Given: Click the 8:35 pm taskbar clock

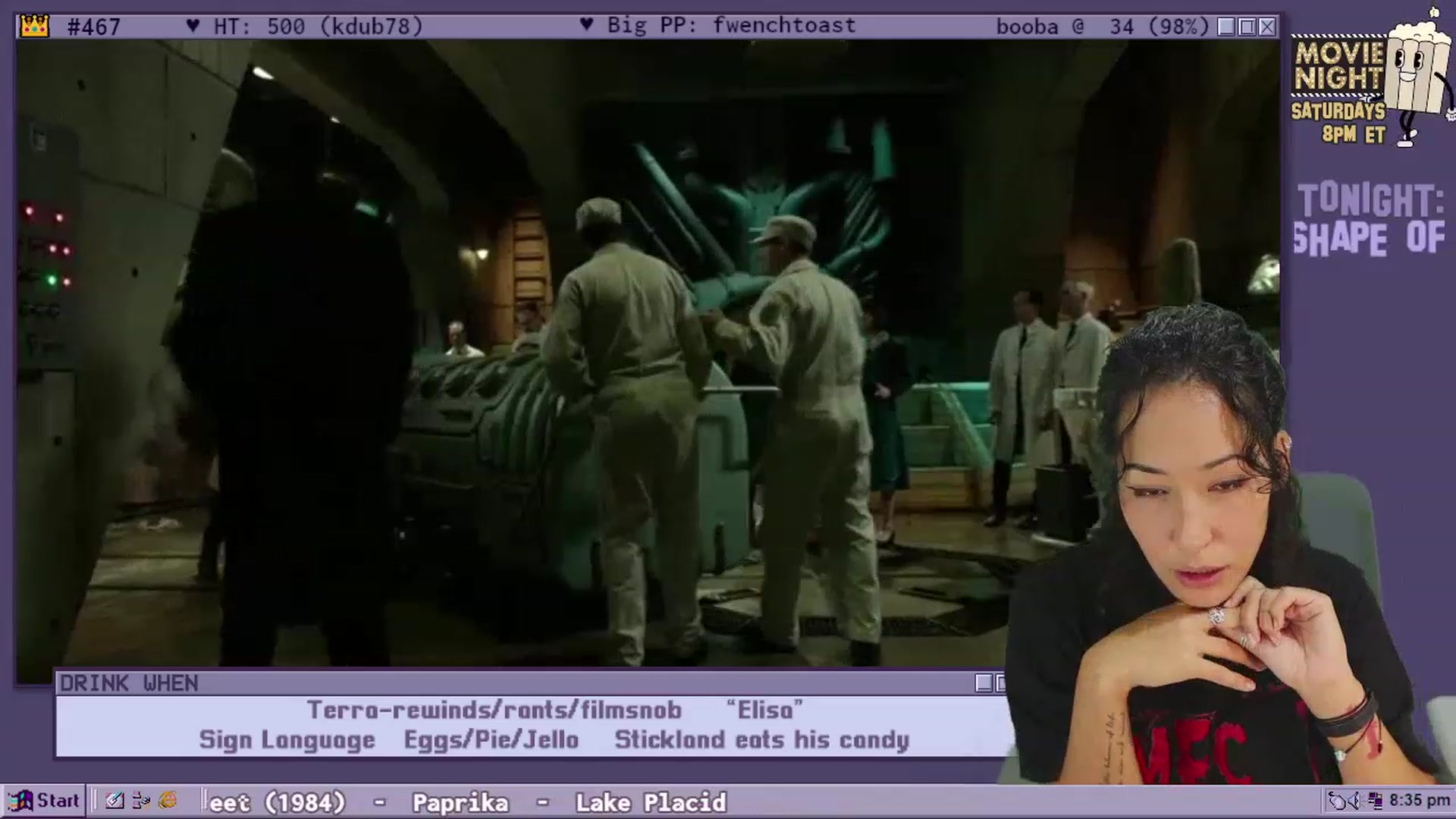Looking at the screenshot, I should pos(1419,801).
